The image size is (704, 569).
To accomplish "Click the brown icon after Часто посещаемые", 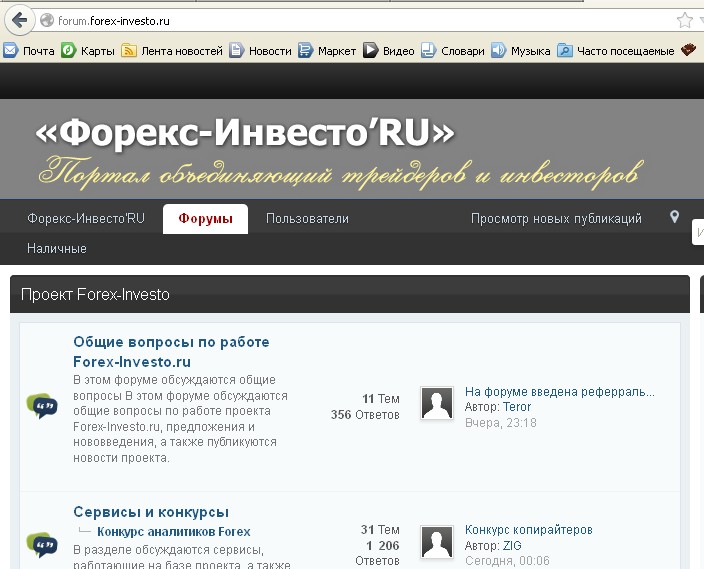I will [x=688, y=50].
